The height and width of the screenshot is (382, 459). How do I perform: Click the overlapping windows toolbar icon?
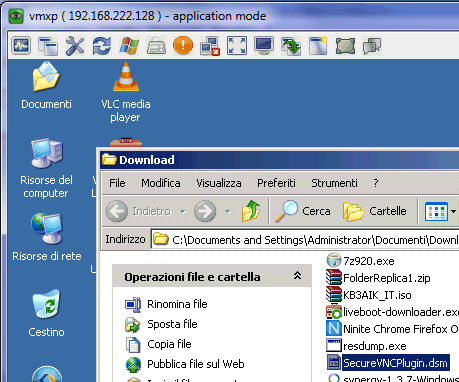click(x=48, y=46)
